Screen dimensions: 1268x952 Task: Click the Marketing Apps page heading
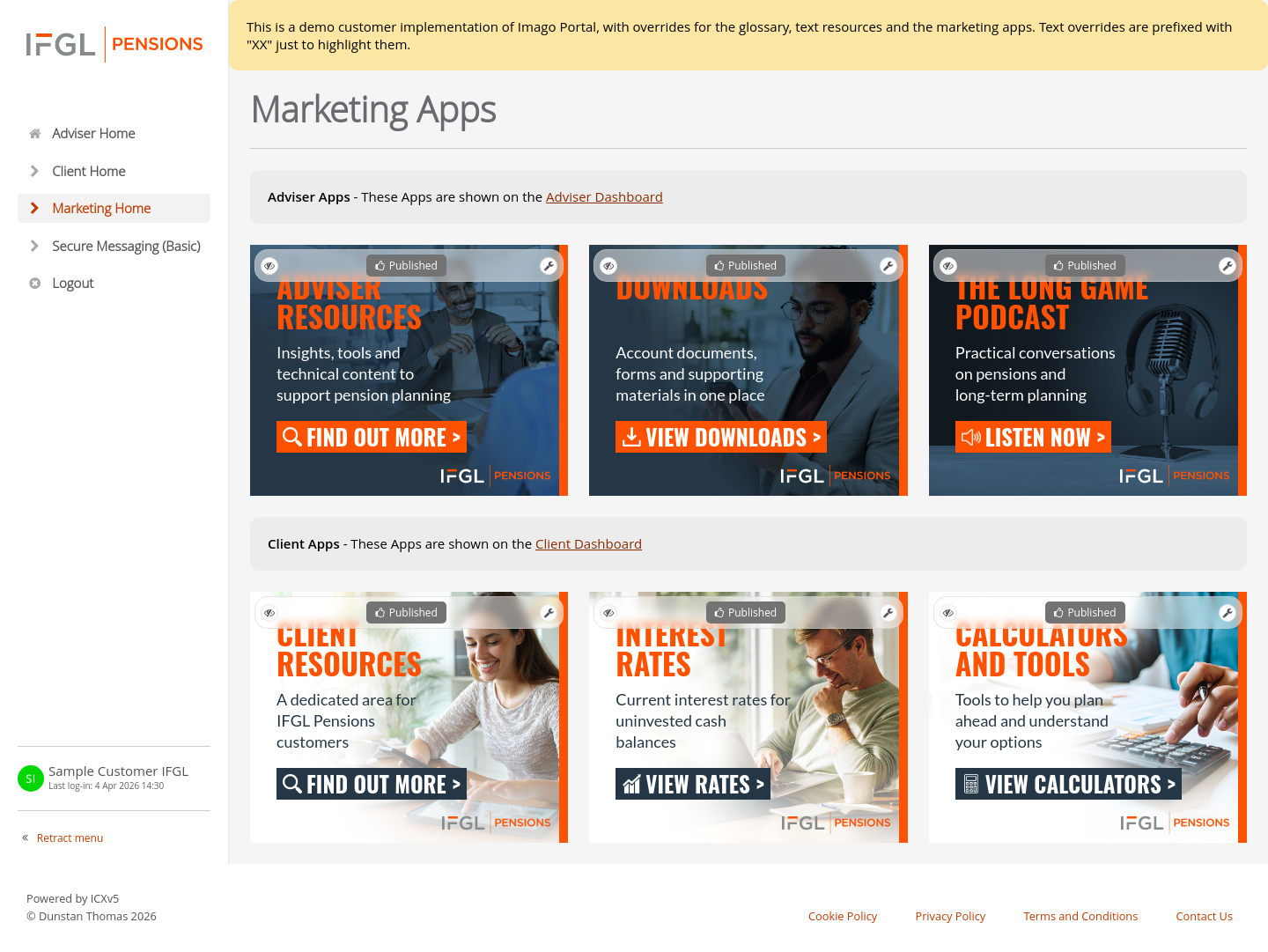[373, 110]
